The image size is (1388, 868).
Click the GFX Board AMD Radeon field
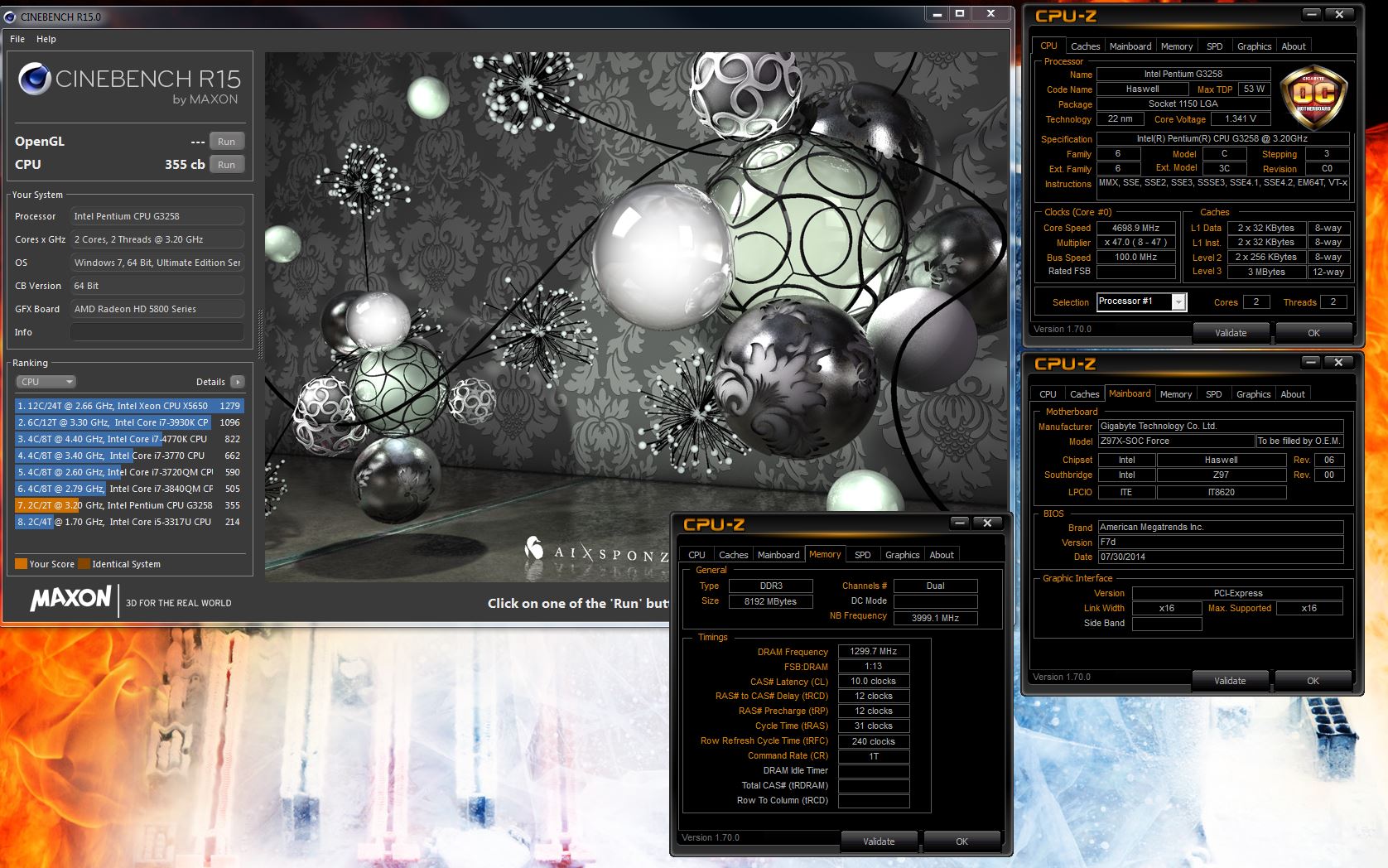(157, 309)
